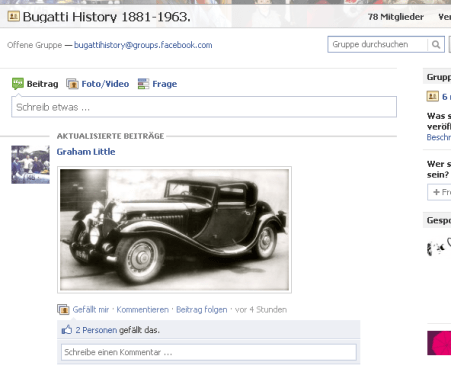
Task: Click Kommentieren under the car photo
Action: [143, 310]
